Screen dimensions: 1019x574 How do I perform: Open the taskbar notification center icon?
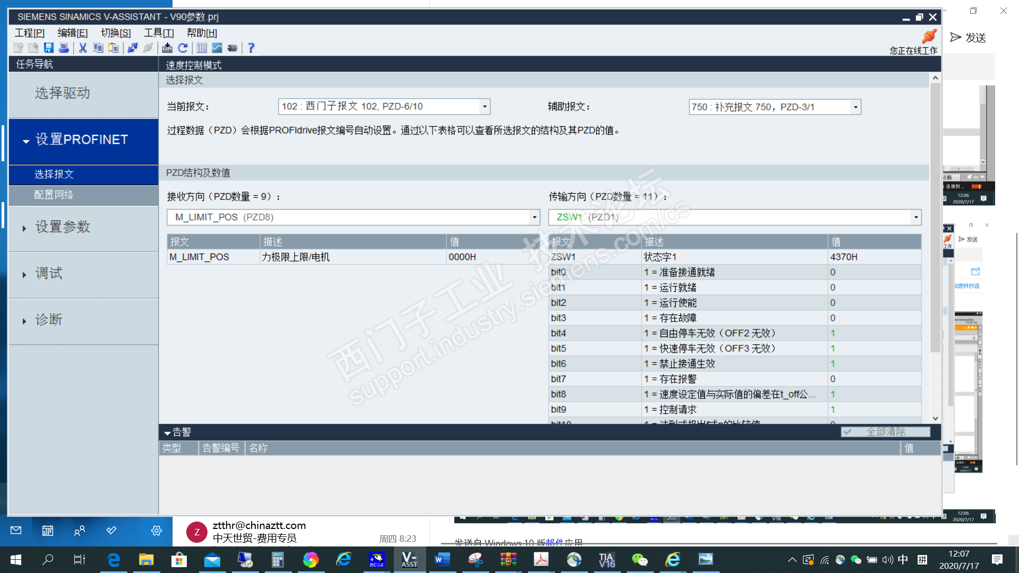coord(997,559)
